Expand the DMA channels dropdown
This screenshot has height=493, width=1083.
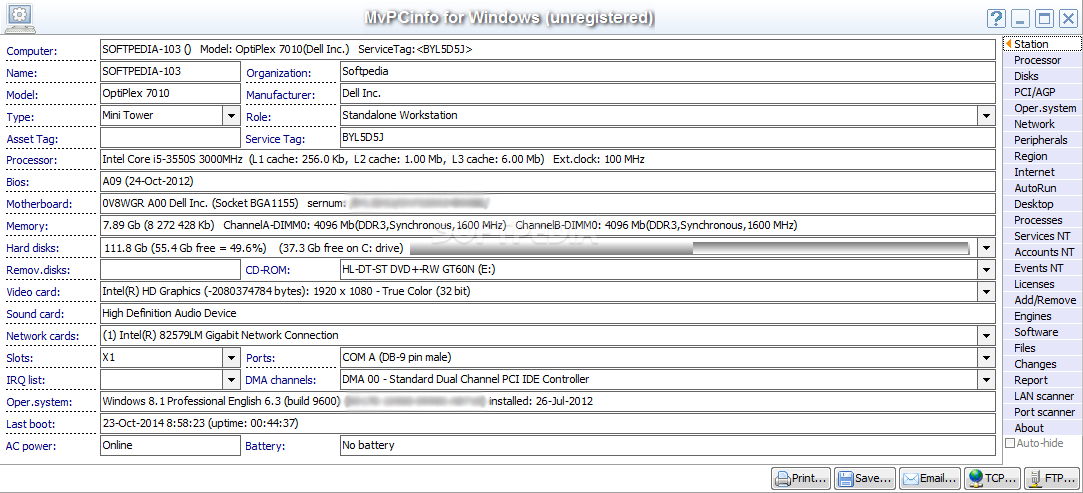pyautogui.click(x=986, y=380)
